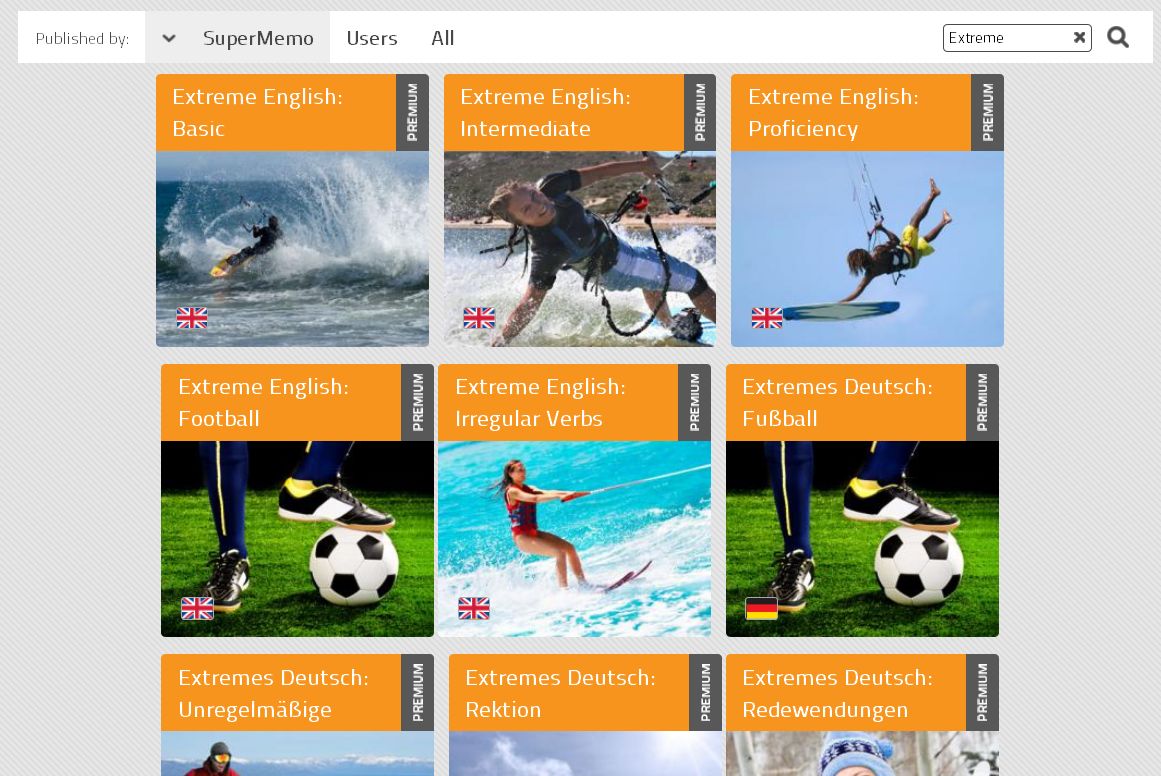This screenshot has height=776, width=1161.
Task: Click the German flag on Fußball course
Action: [761, 609]
